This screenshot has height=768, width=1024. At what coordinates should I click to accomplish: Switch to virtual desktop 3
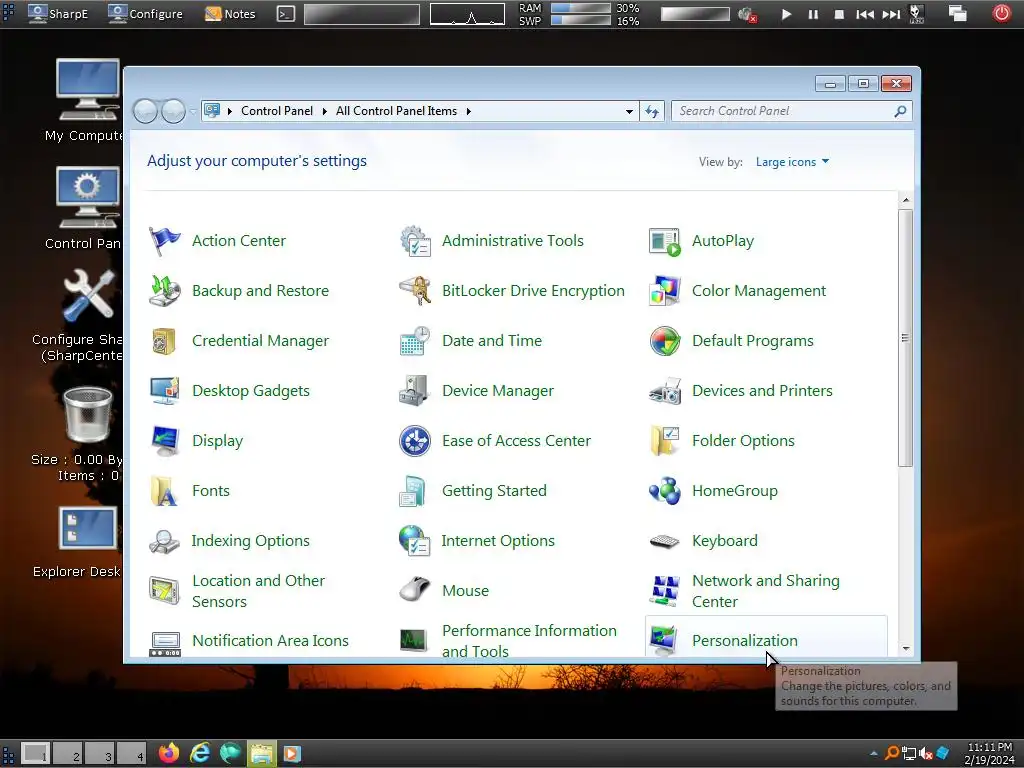pos(100,754)
